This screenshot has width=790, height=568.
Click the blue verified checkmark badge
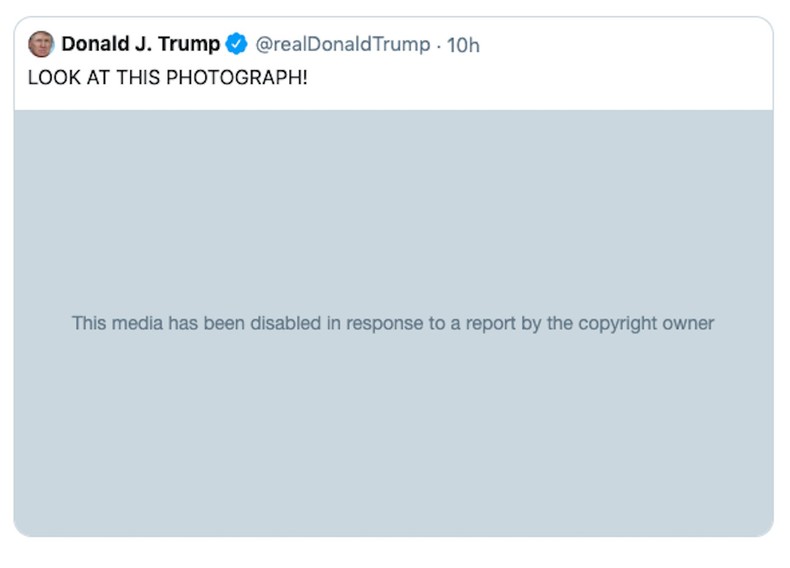click(237, 44)
